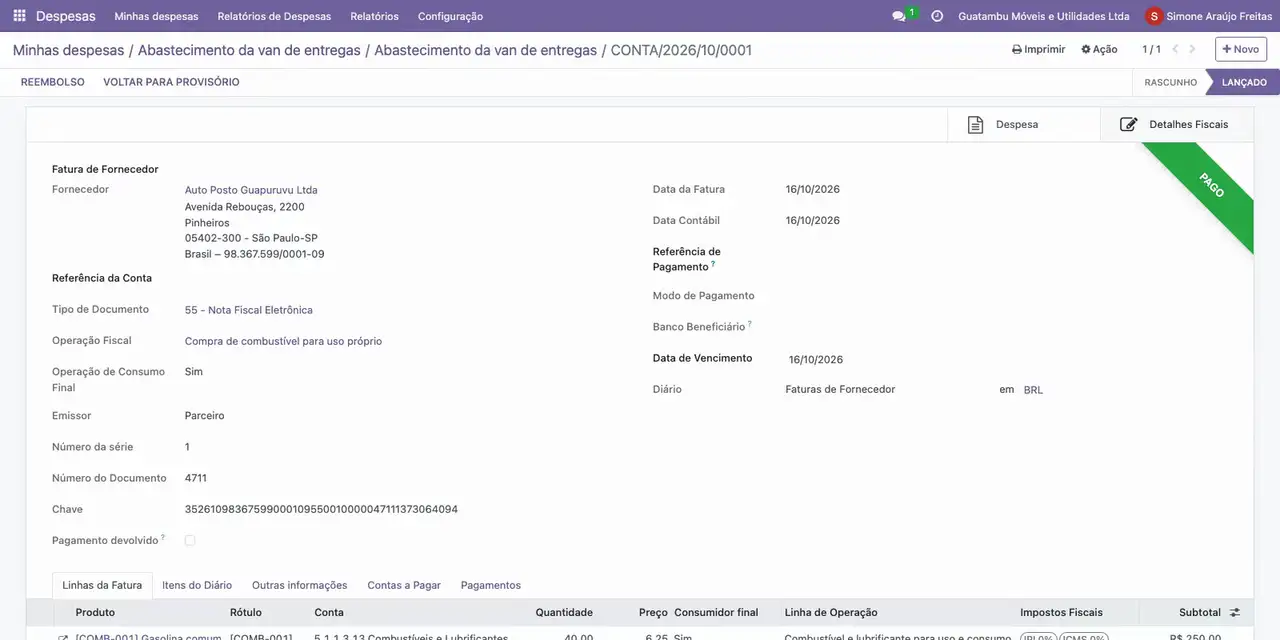Sort by Preço column header

click(x=653, y=612)
